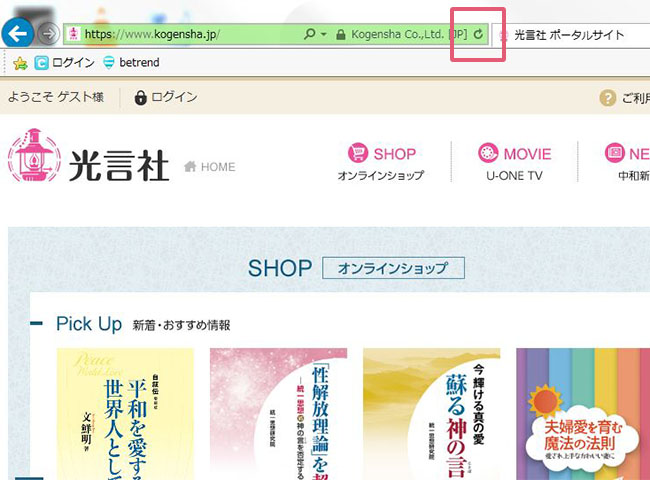Go to HOME link beside the logo
Screen dimensions: 650x480
pyautogui.click(x=210, y=167)
